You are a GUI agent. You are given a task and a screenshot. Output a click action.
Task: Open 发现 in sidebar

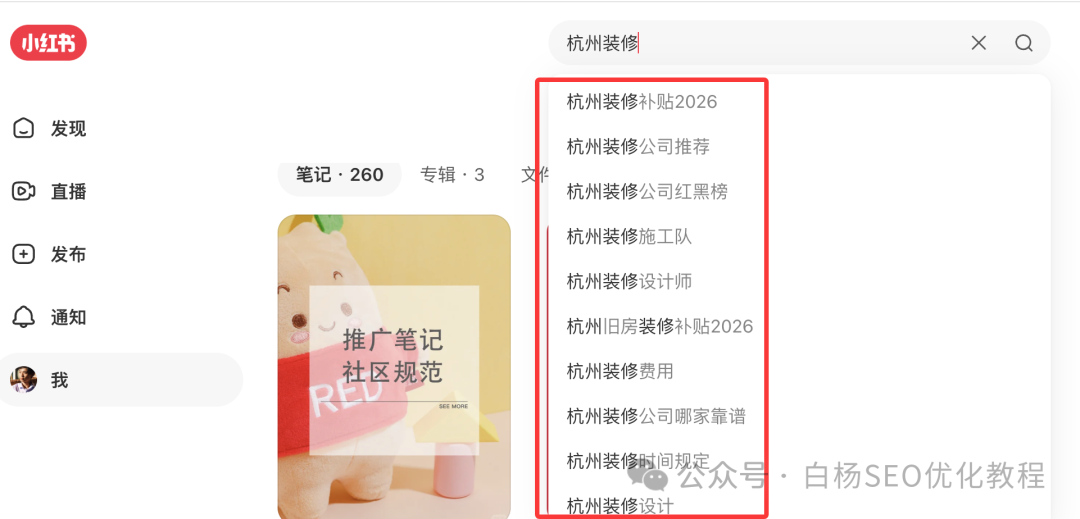click(50, 129)
